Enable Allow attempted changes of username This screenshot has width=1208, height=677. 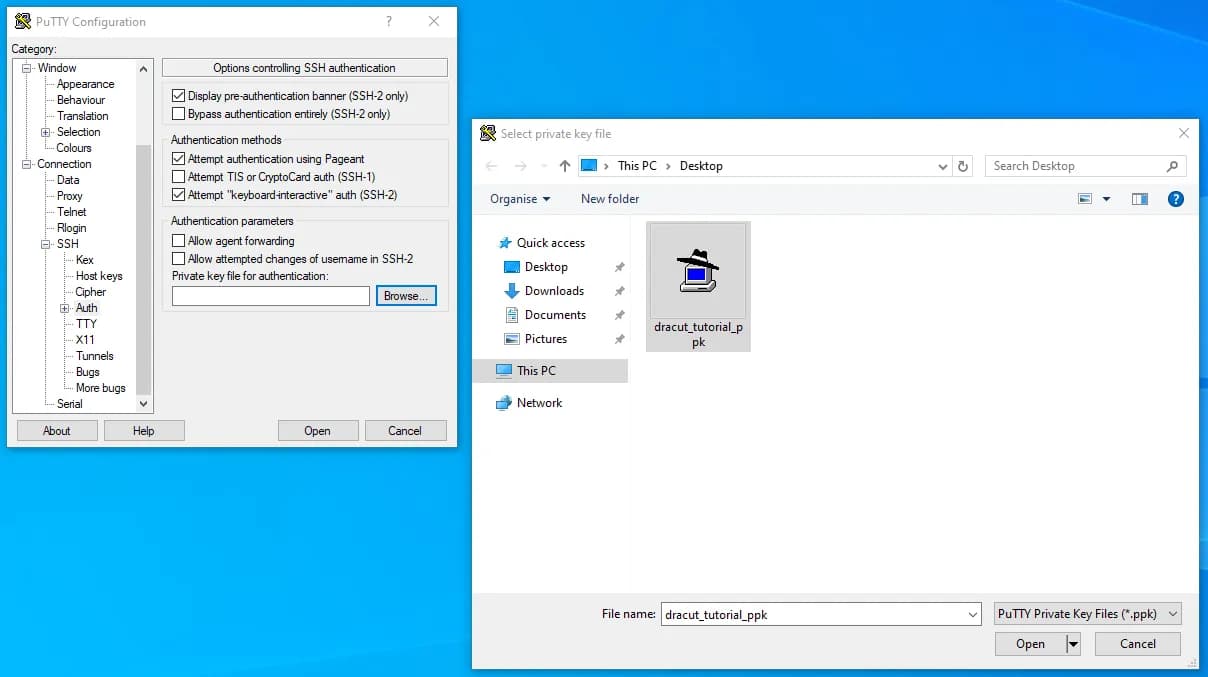[x=179, y=259]
